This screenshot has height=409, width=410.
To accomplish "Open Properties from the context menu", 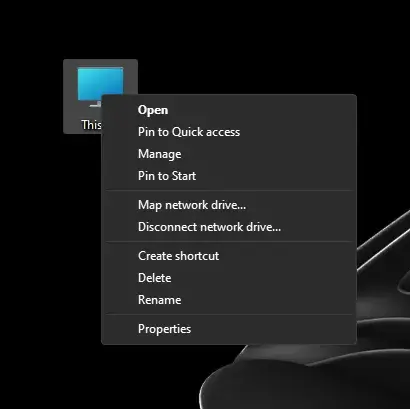I will click(229, 329).
